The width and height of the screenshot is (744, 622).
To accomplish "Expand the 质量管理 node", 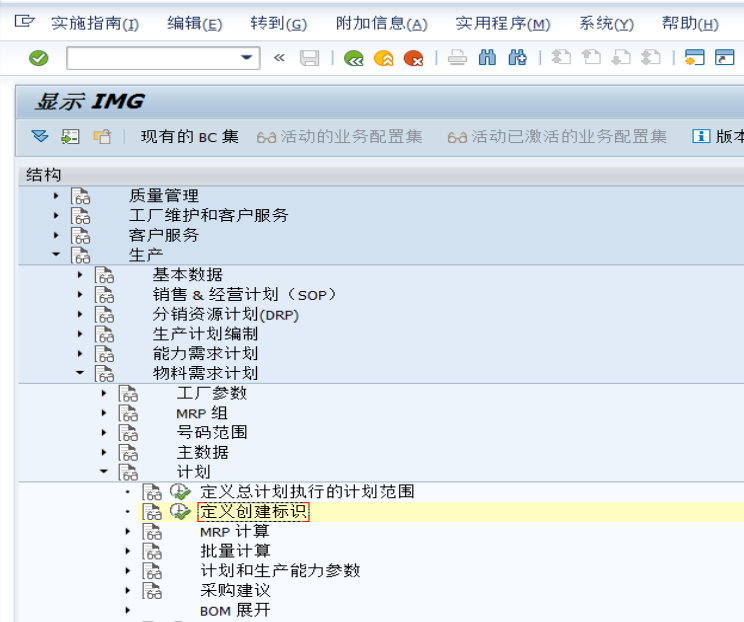I will (56, 195).
